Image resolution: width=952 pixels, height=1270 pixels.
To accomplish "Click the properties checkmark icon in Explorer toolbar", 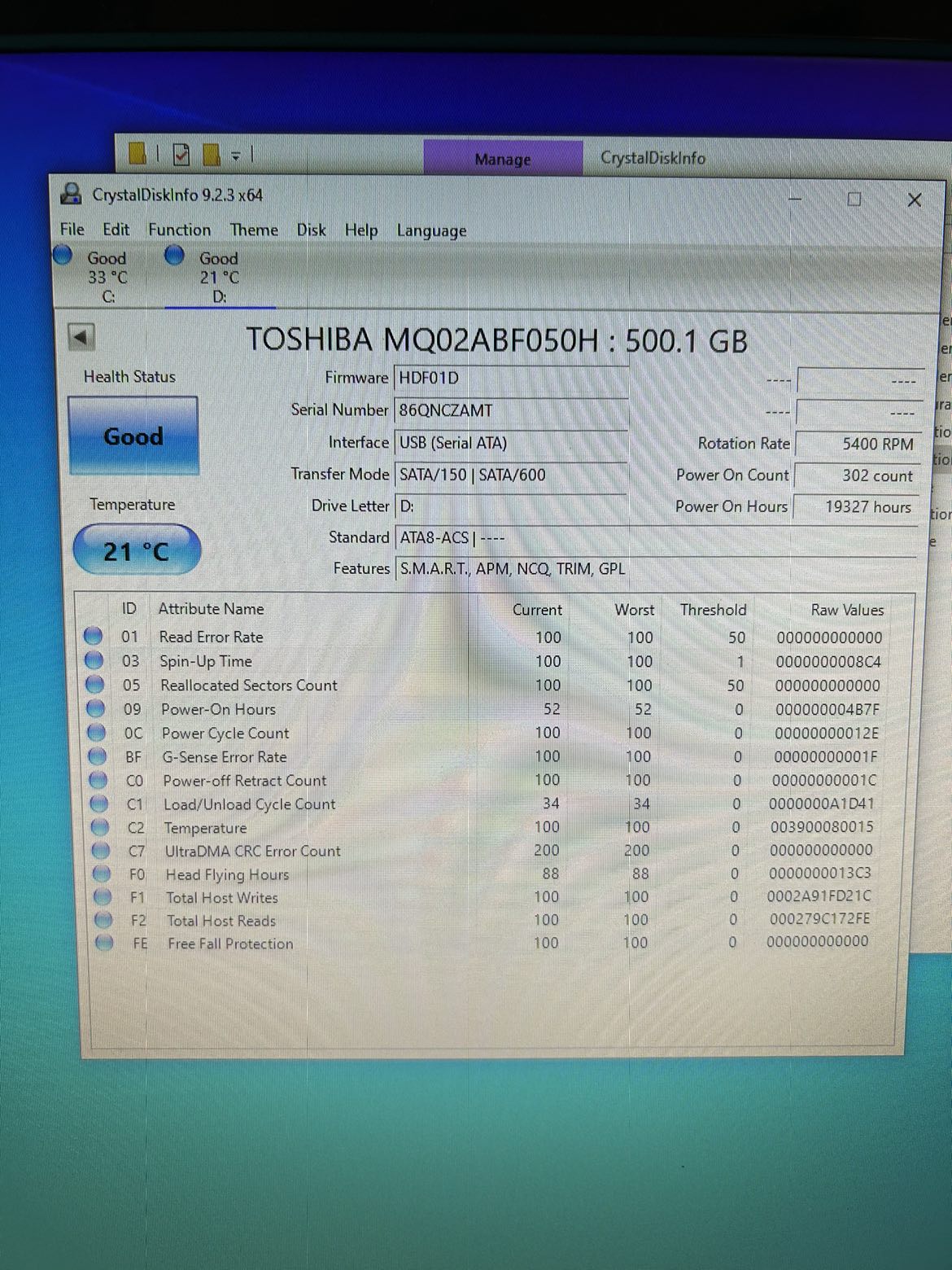I will pyautogui.click(x=181, y=154).
